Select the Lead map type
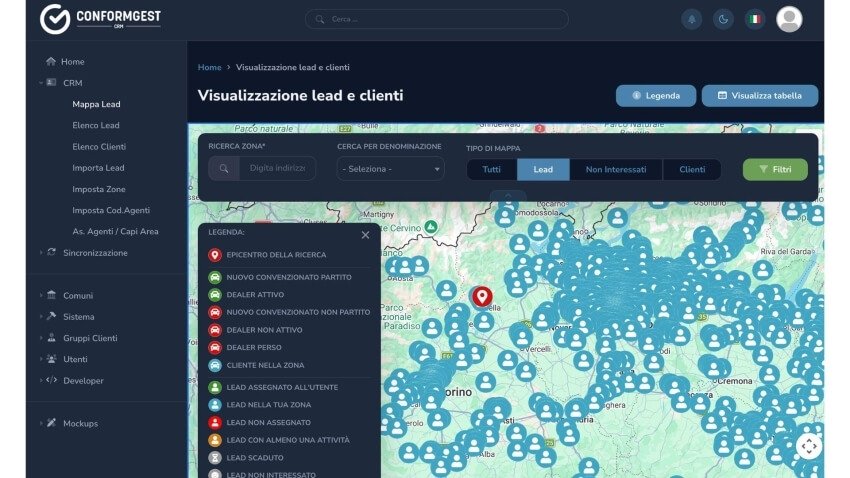 point(543,169)
